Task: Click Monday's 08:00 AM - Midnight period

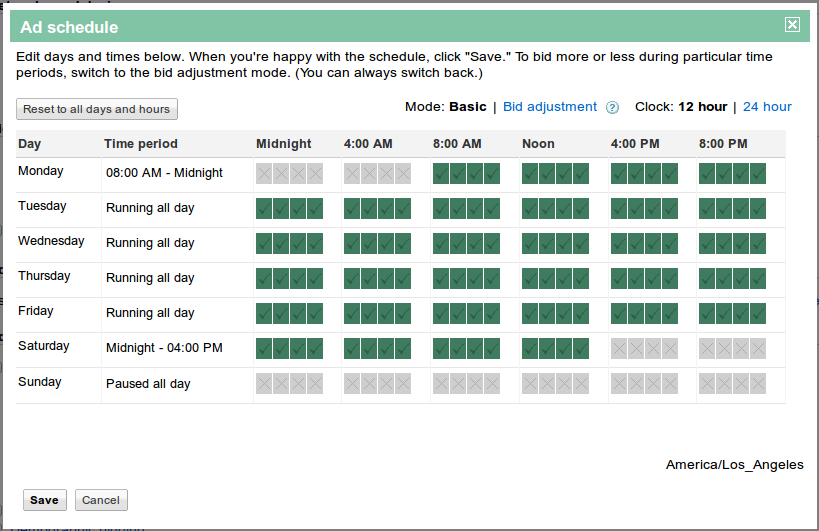Action: [x=164, y=173]
